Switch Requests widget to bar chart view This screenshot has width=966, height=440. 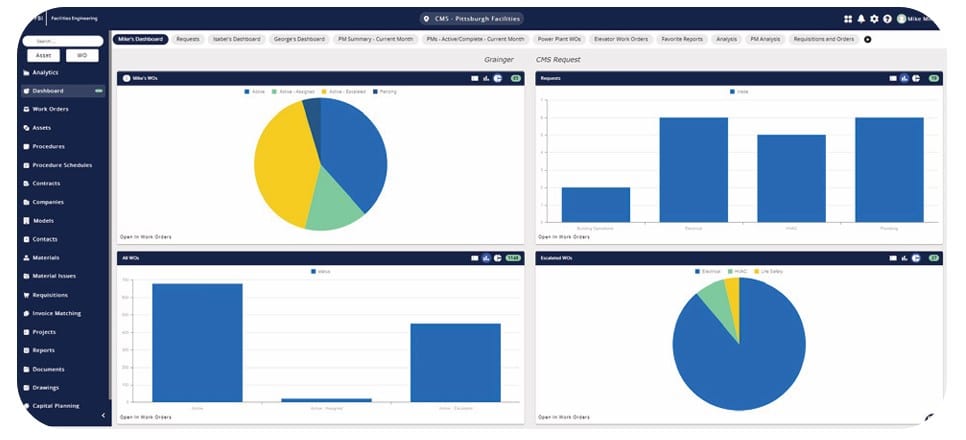[x=904, y=77]
